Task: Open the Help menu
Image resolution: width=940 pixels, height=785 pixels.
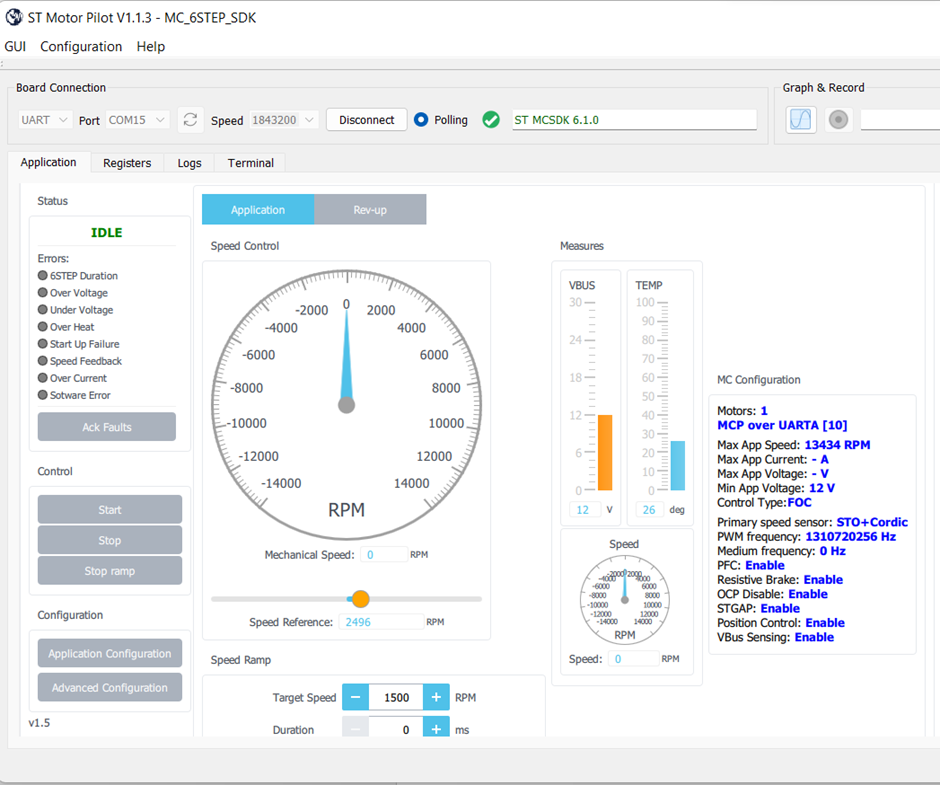Action: pos(150,47)
